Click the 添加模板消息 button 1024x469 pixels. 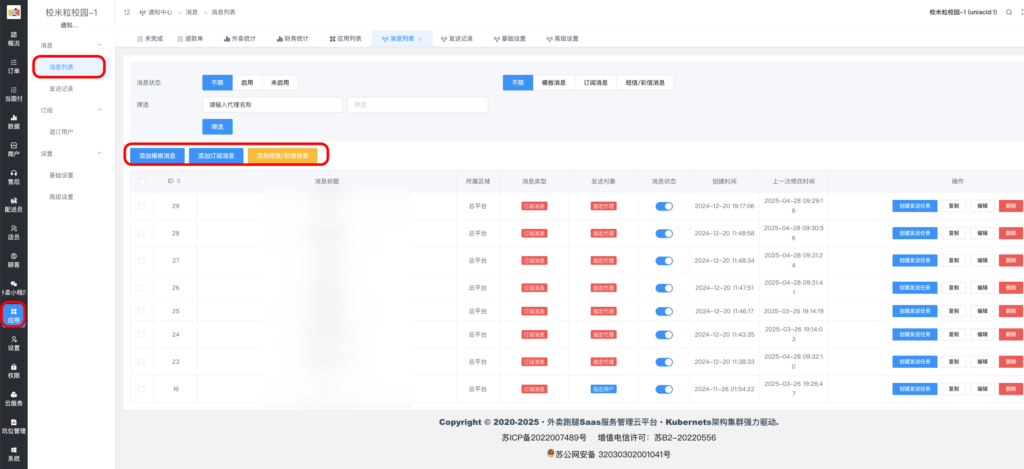pos(157,155)
